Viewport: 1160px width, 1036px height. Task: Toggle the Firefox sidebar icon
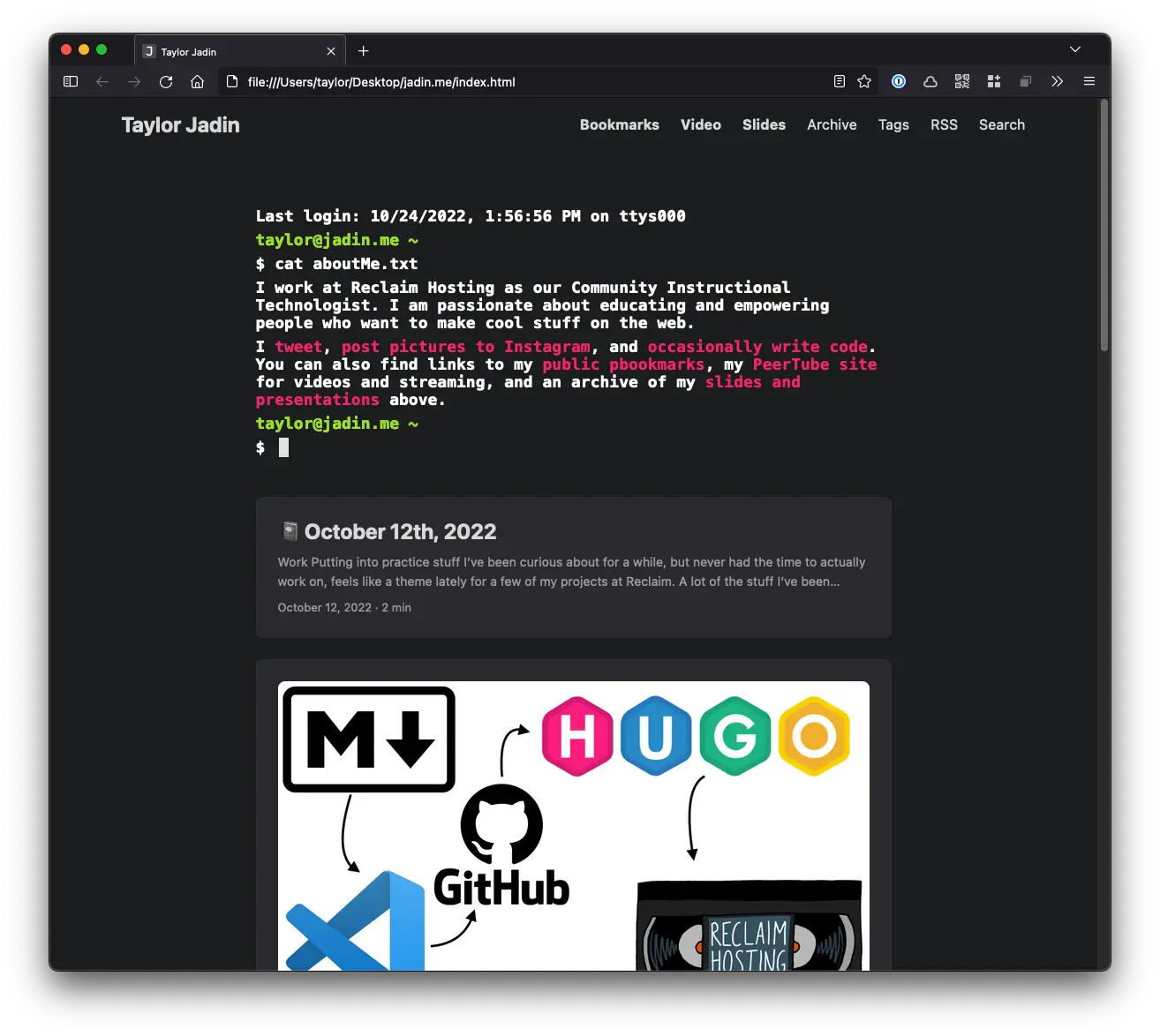(x=71, y=81)
